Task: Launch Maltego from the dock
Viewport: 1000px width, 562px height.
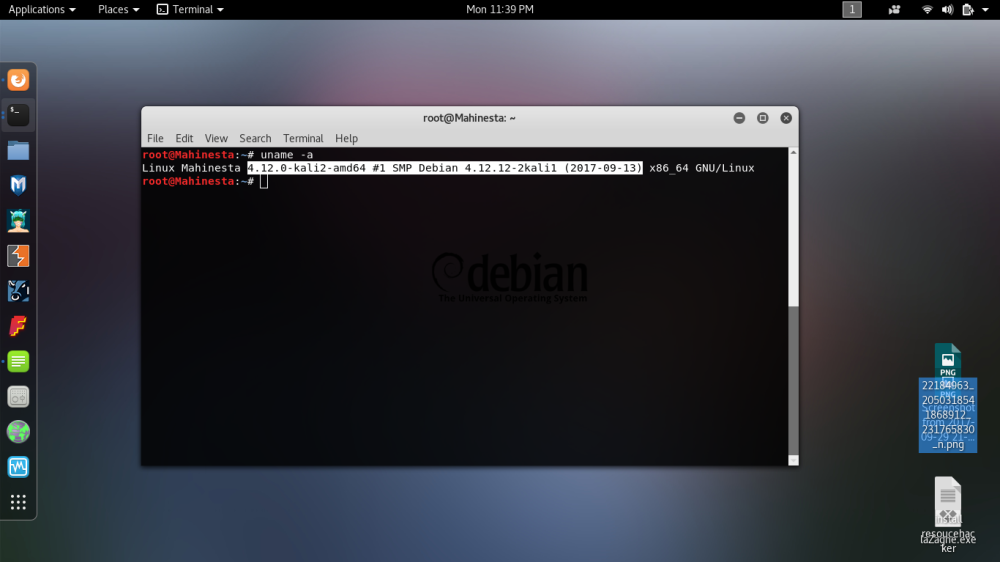Action: click(18, 291)
